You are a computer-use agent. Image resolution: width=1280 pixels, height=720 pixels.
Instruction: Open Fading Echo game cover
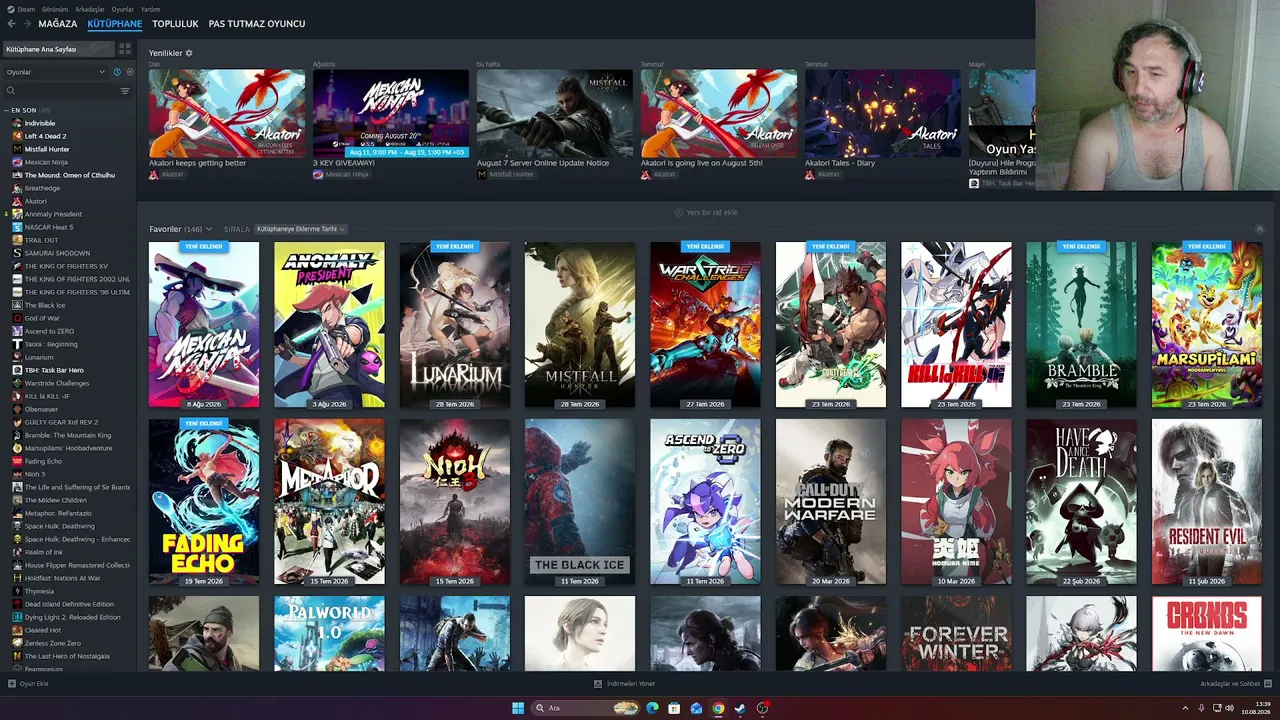pos(204,502)
